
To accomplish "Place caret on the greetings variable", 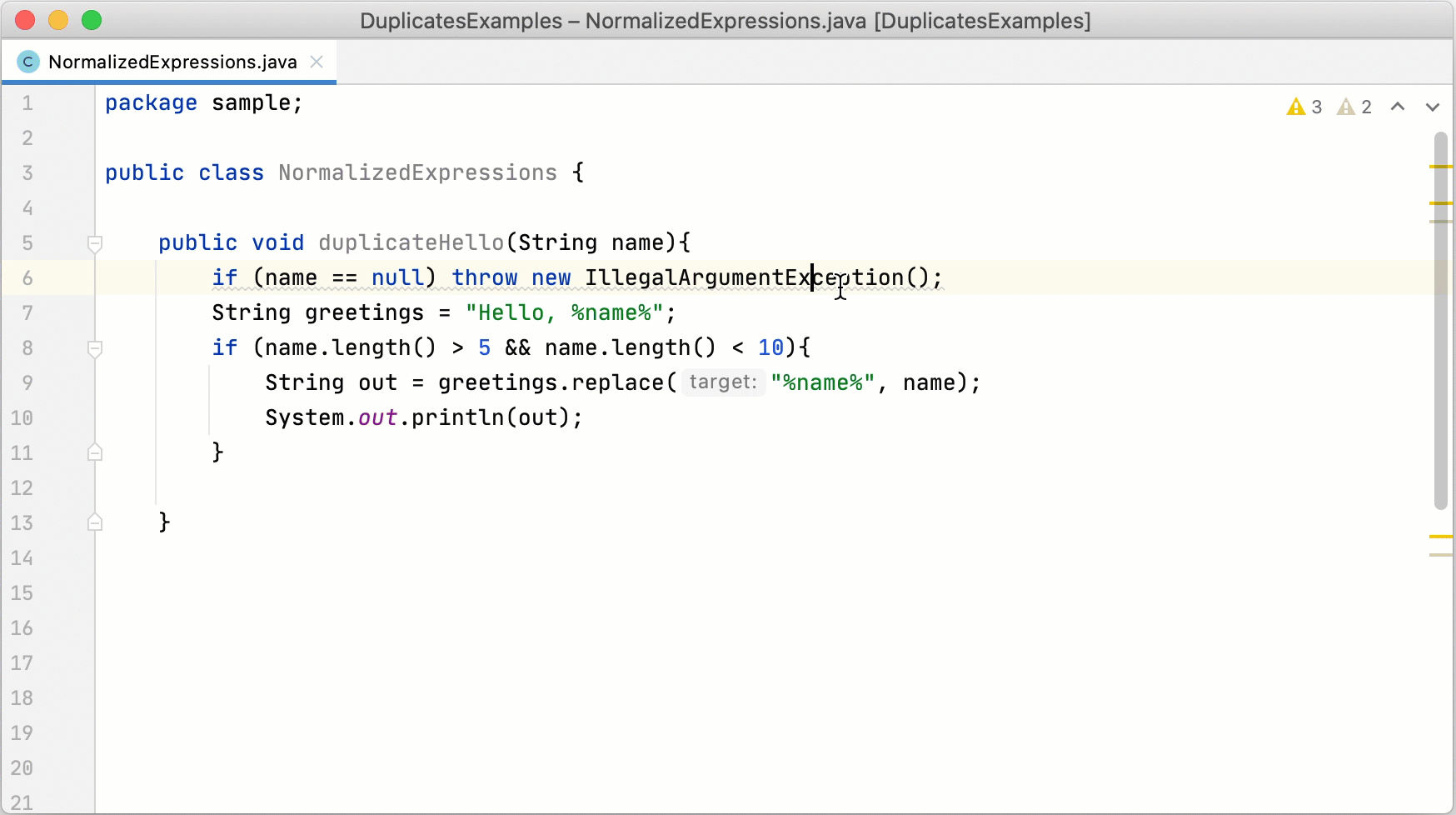I will (362, 313).
